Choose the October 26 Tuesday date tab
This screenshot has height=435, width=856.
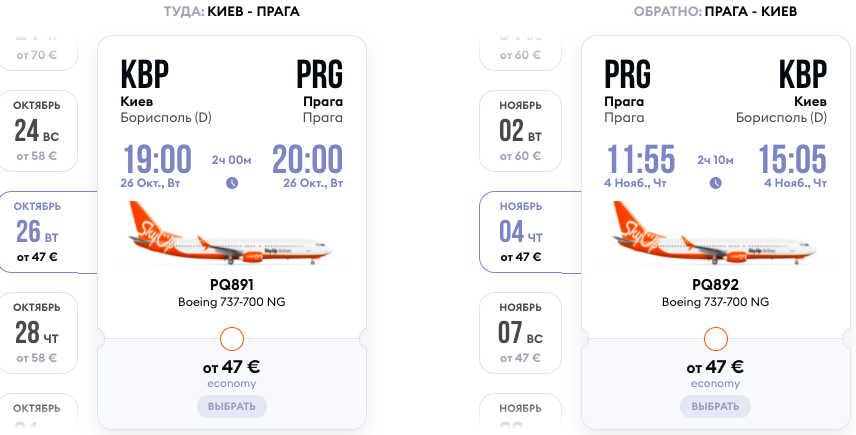pyautogui.click(x=46, y=232)
